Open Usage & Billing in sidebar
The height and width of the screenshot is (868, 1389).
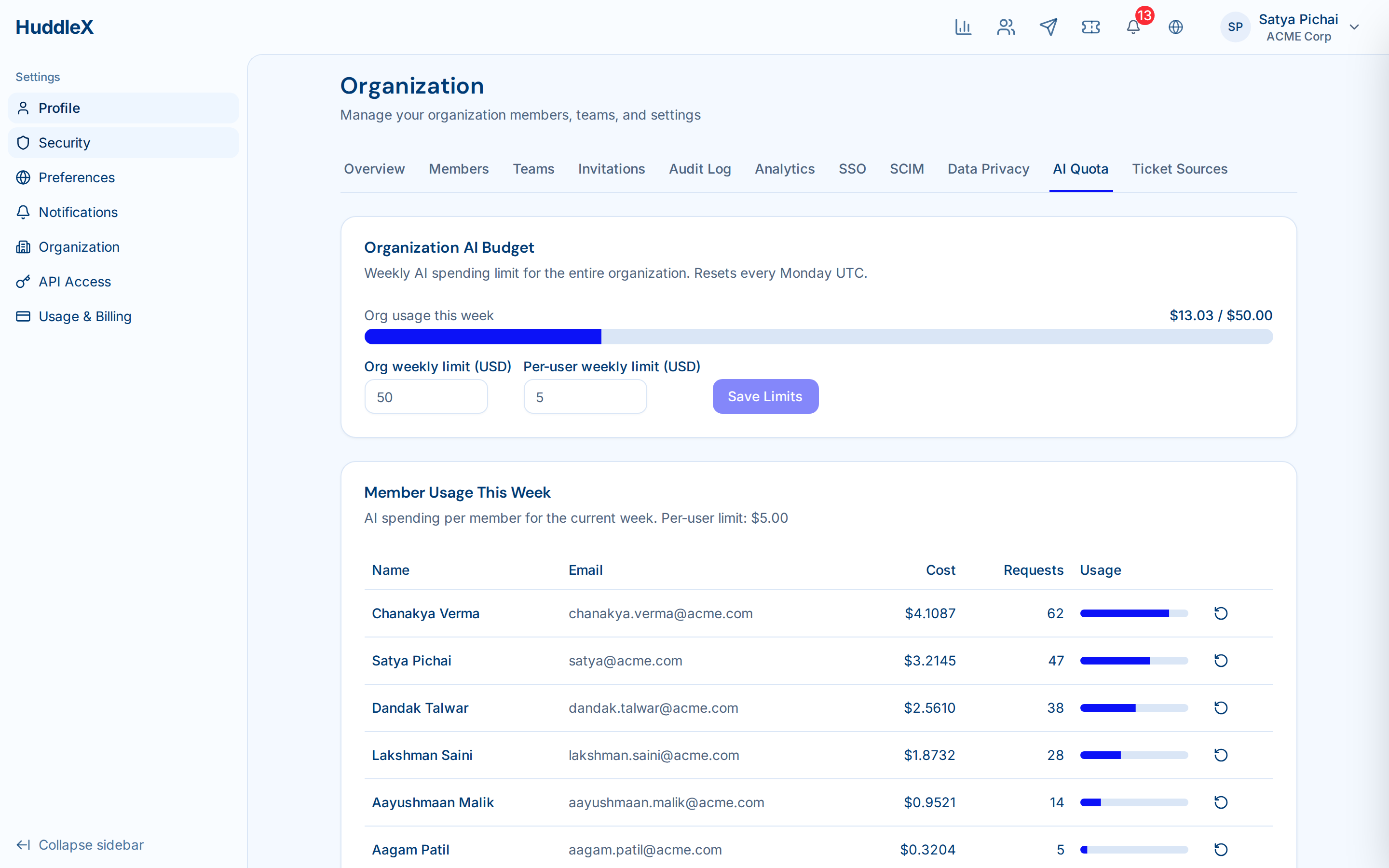(x=123, y=316)
